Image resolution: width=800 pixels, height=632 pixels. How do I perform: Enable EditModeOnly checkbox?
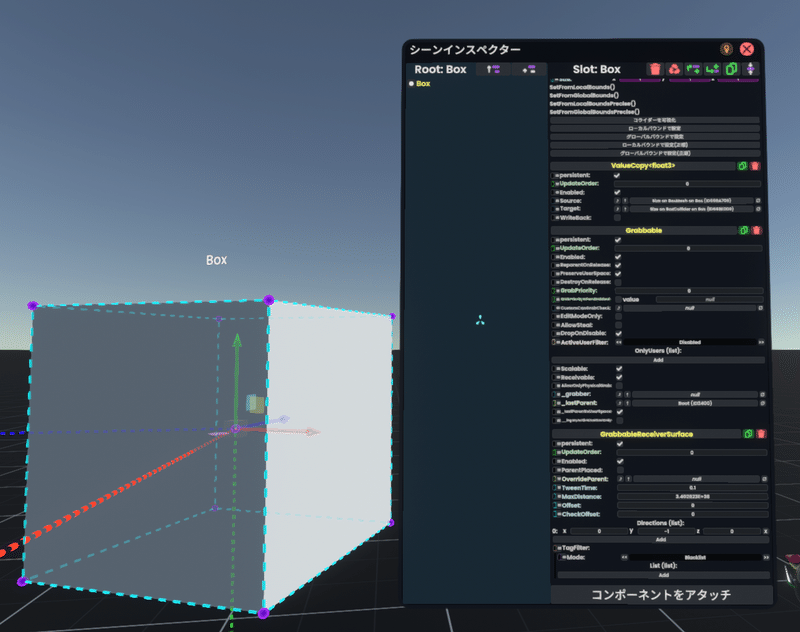click(618, 316)
